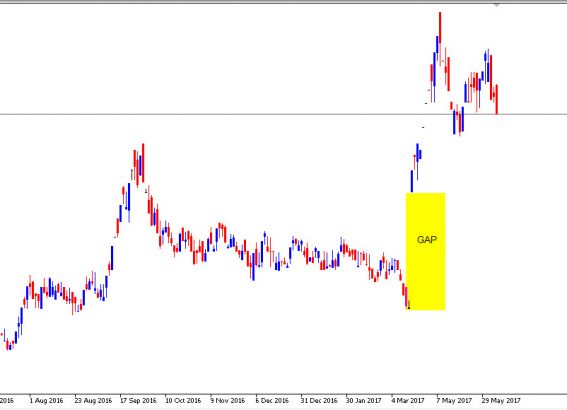The width and height of the screenshot is (567, 410).
Task: Select the yellow GAP highlight rectangle
Action: [426, 251]
